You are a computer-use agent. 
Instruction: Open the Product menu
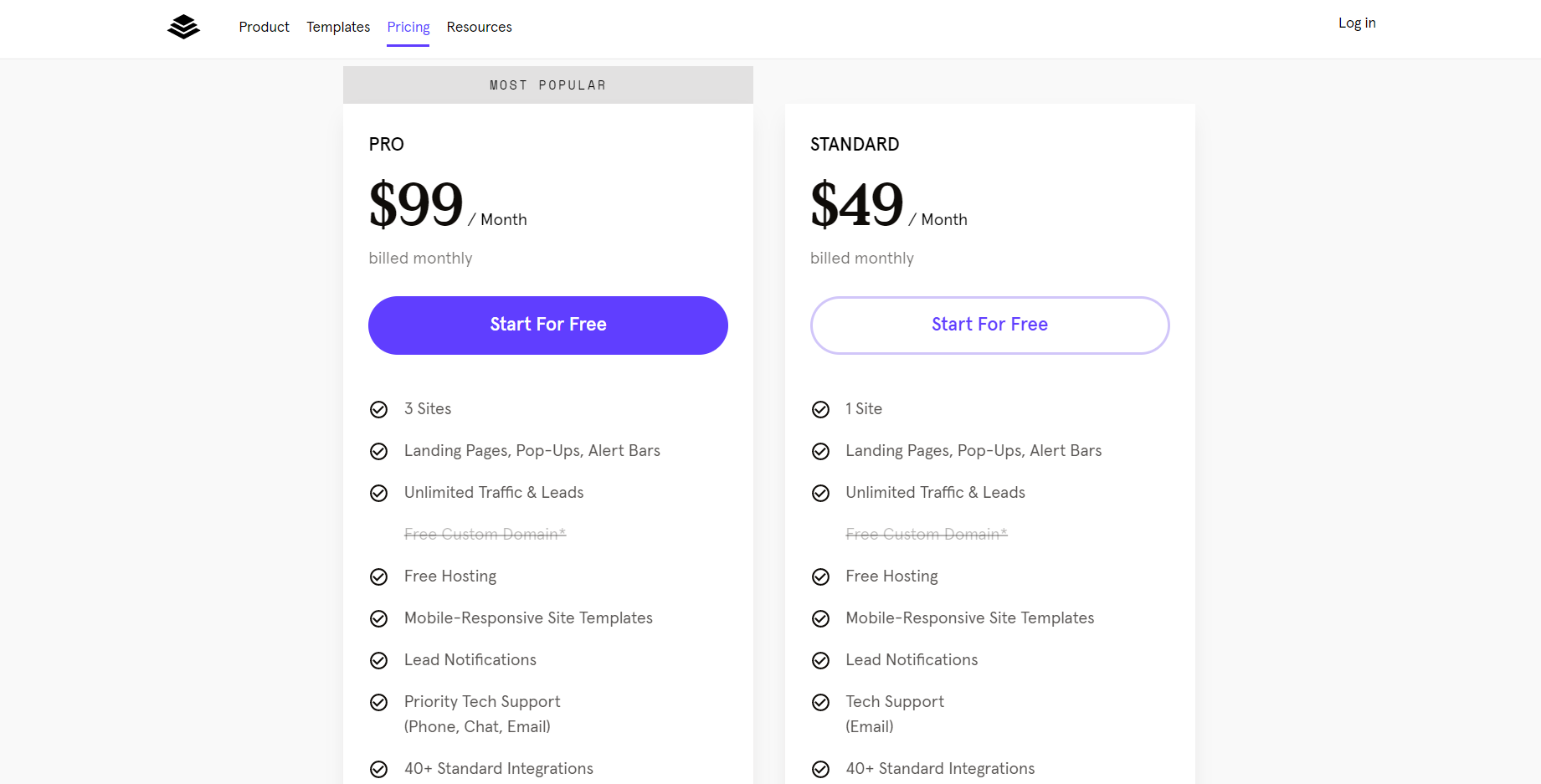[x=264, y=27]
